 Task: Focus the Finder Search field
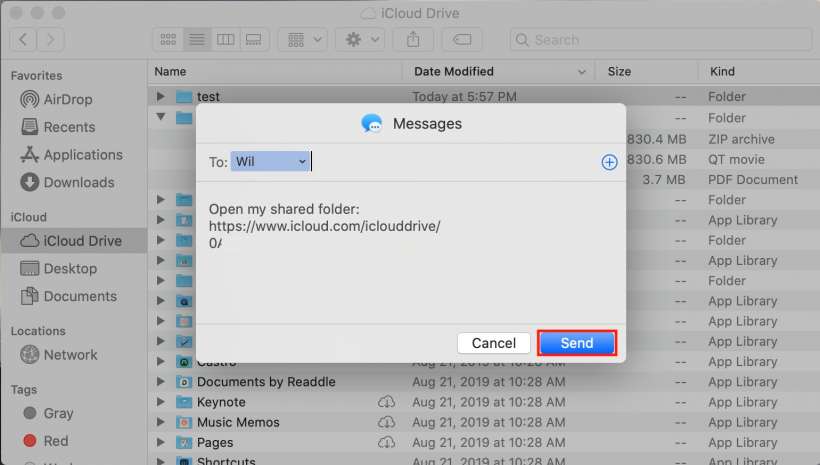pos(662,40)
